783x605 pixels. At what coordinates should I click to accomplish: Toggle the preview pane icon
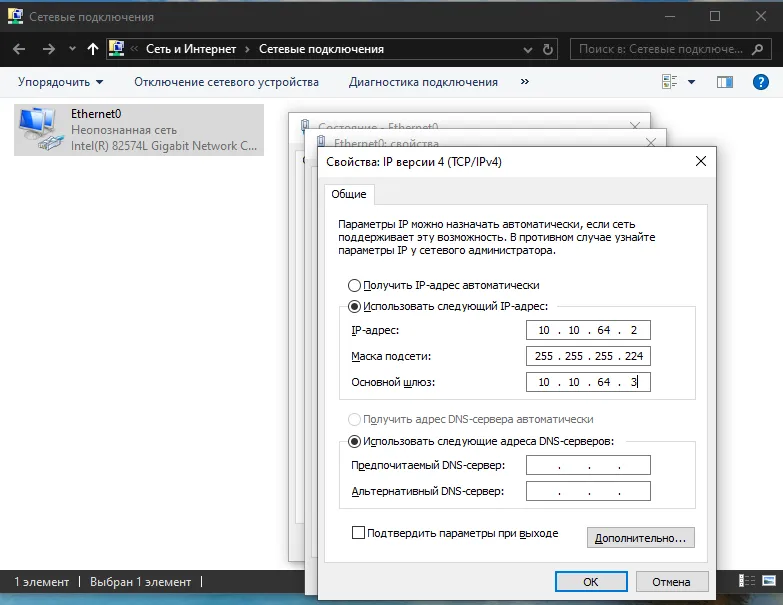pos(725,82)
